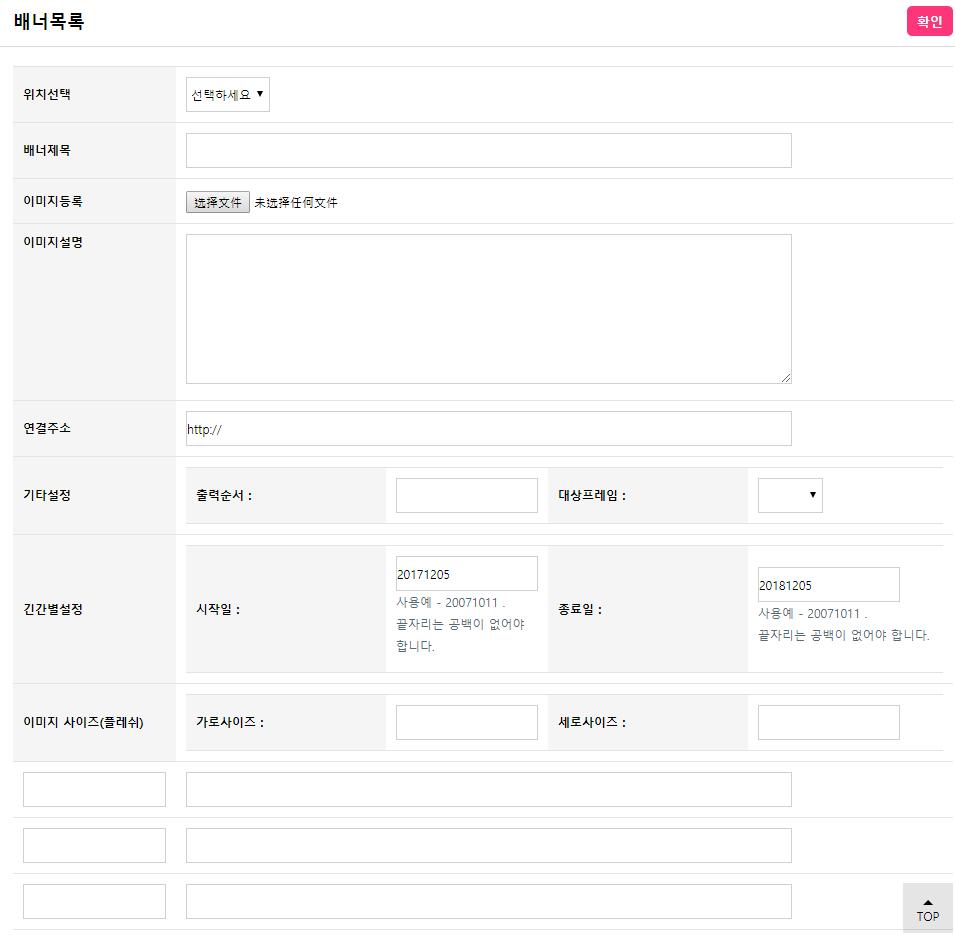Click the 가로사이즈 width input
The width and height of the screenshot is (955, 937).
466,722
